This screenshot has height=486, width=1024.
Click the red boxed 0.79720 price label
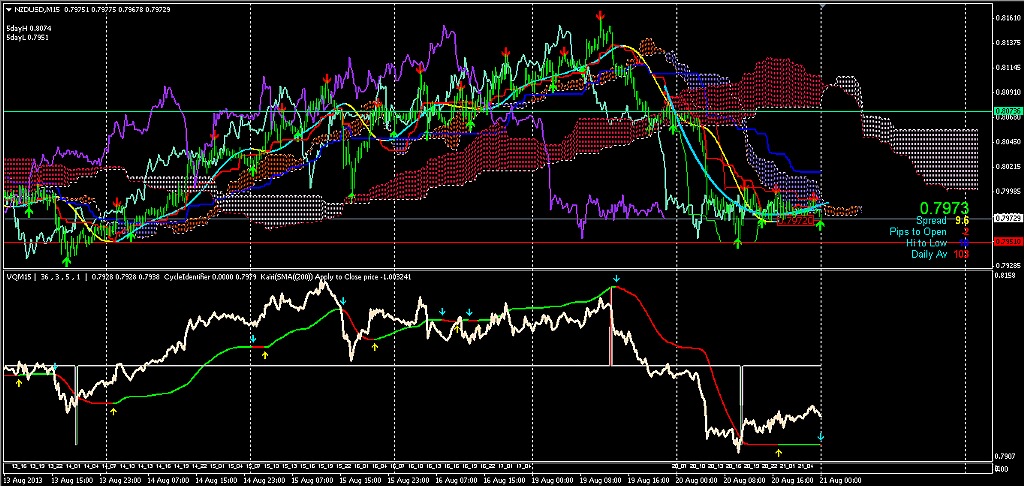click(x=797, y=221)
